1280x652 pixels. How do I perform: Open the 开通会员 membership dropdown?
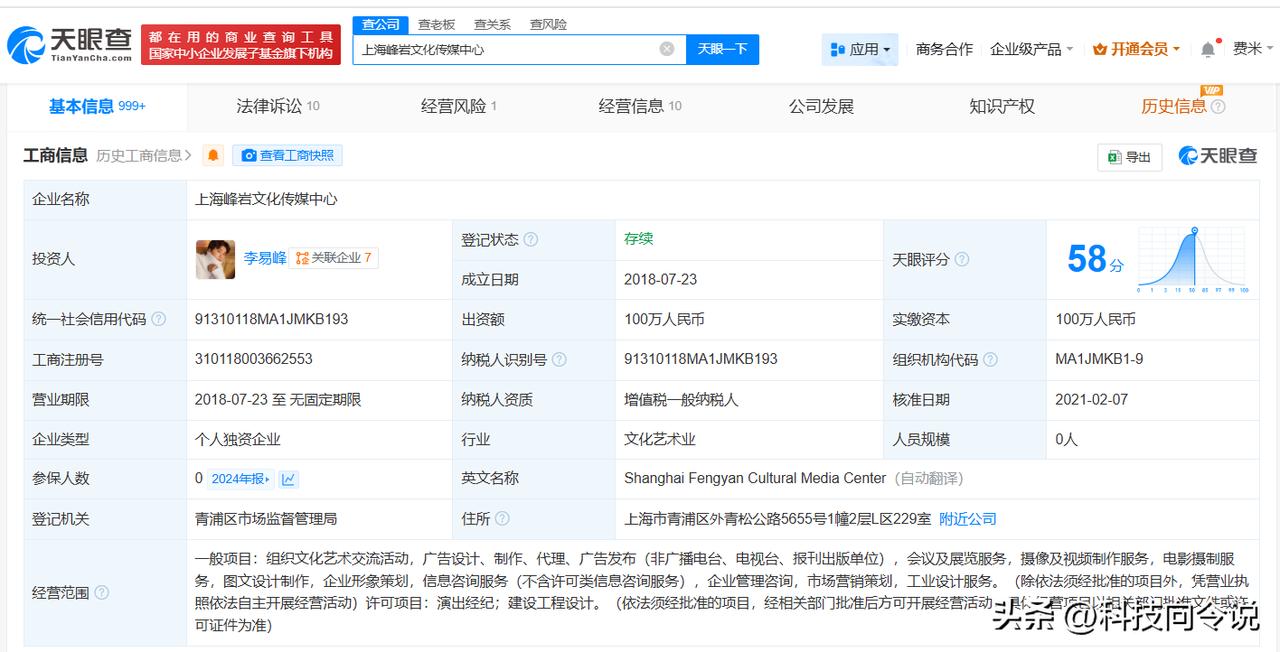[1136, 49]
